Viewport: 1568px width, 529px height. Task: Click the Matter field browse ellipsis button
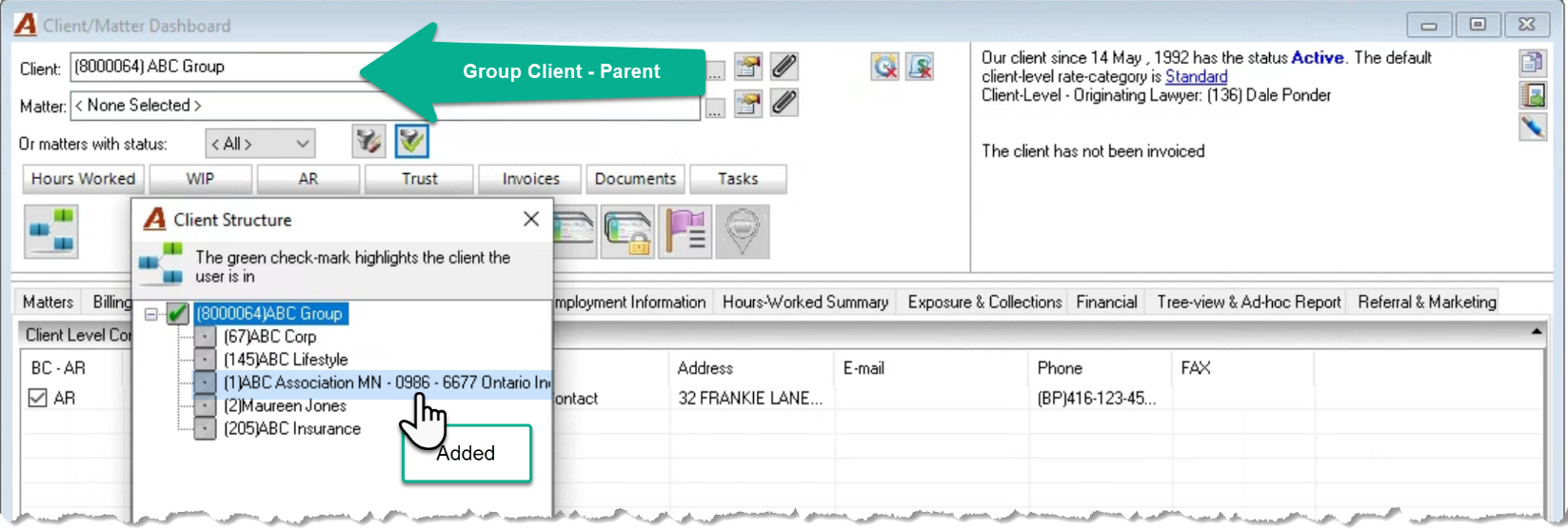[x=715, y=108]
